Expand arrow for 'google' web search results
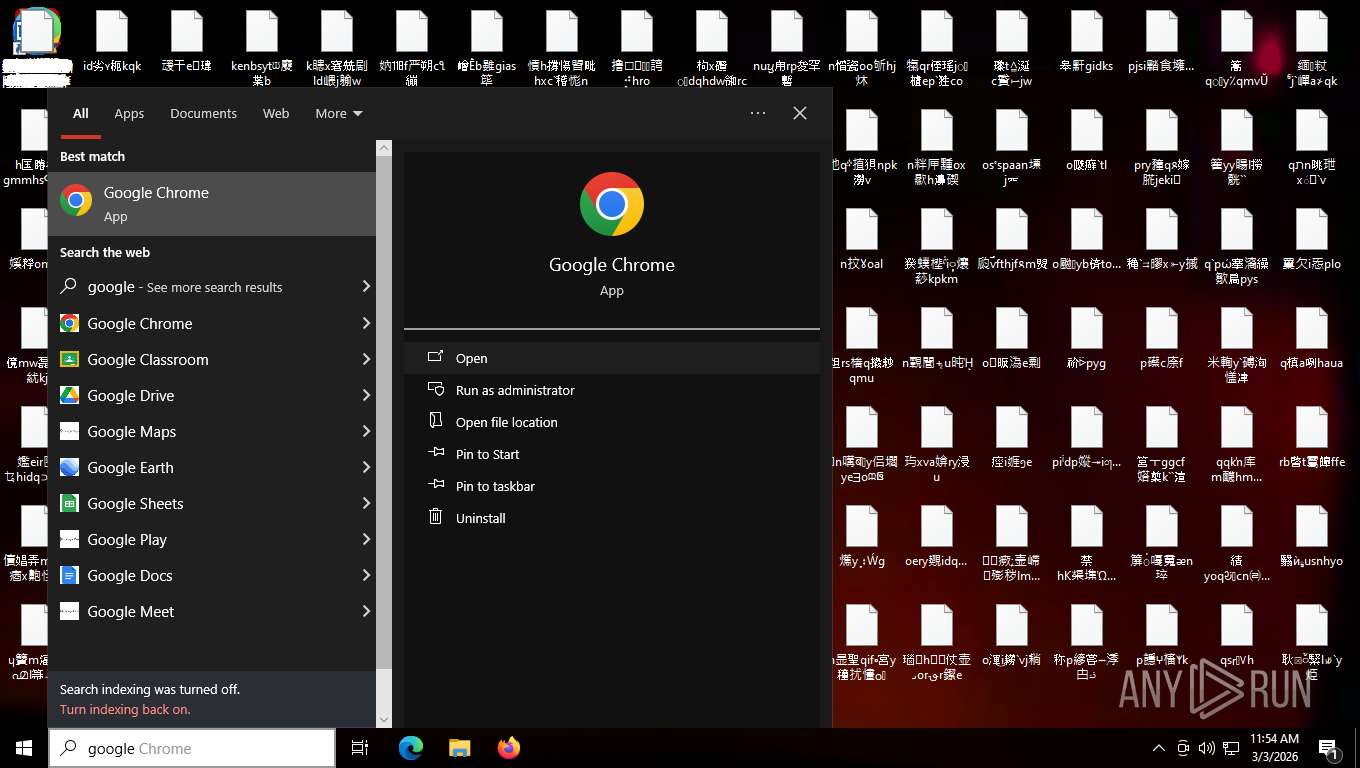This screenshot has width=1360, height=768. click(366, 287)
